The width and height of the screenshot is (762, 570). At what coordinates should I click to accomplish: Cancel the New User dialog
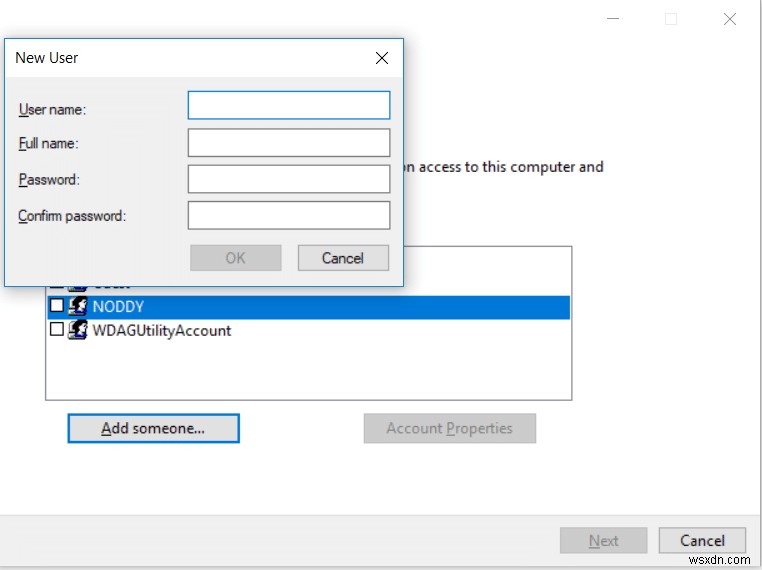pyautogui.click(x=343, y=258)
